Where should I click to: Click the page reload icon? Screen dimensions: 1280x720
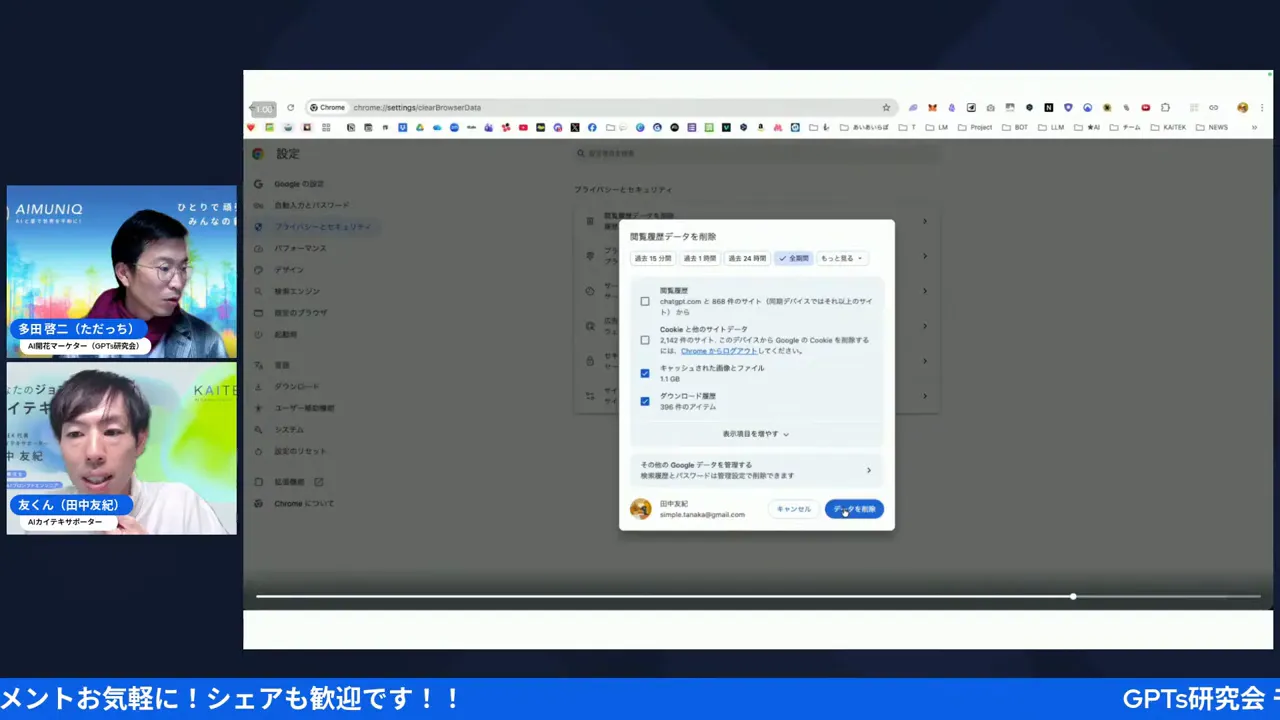pos(290,107)
